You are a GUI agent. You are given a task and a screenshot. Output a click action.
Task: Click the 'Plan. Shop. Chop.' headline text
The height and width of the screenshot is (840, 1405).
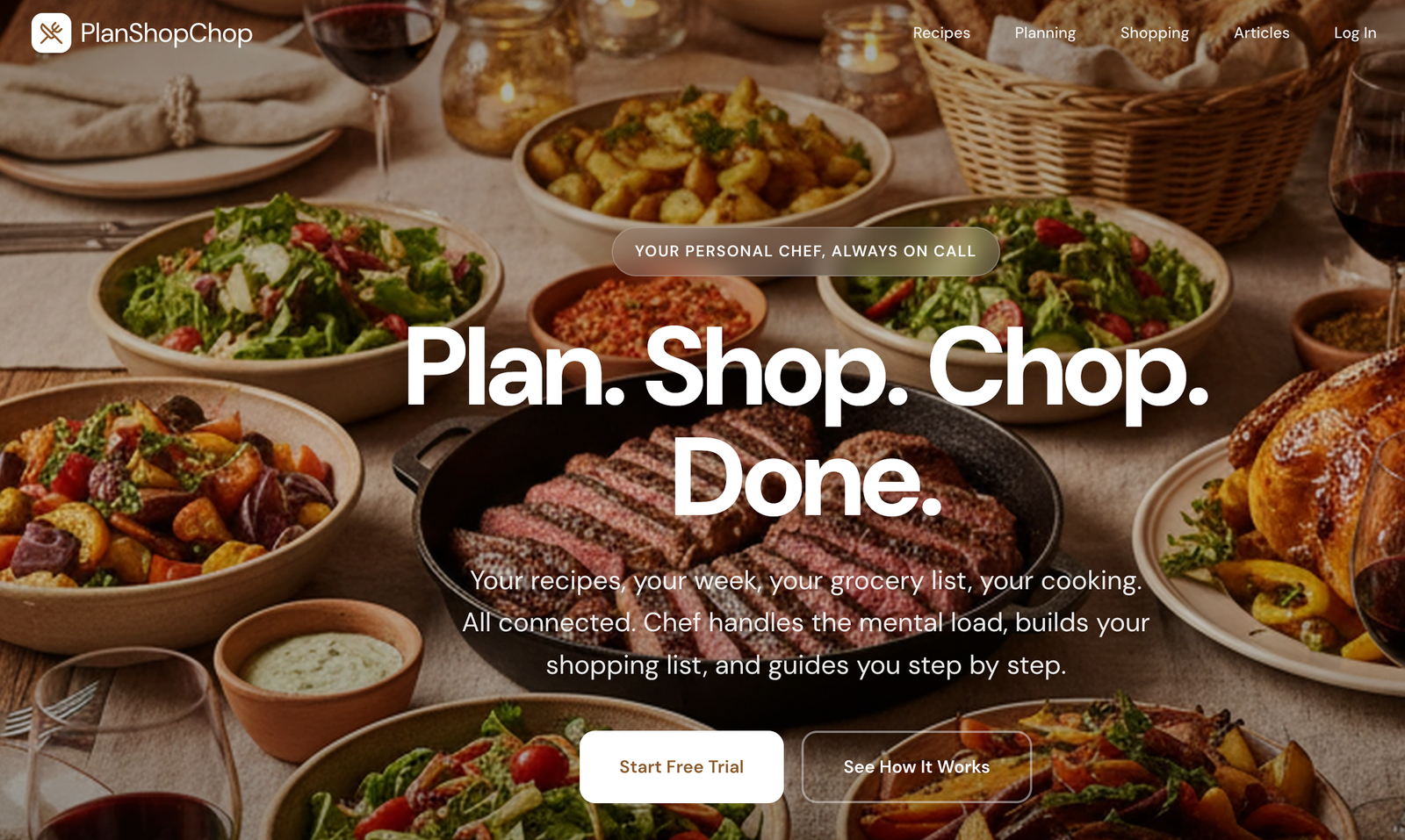(x=806, y=369)
